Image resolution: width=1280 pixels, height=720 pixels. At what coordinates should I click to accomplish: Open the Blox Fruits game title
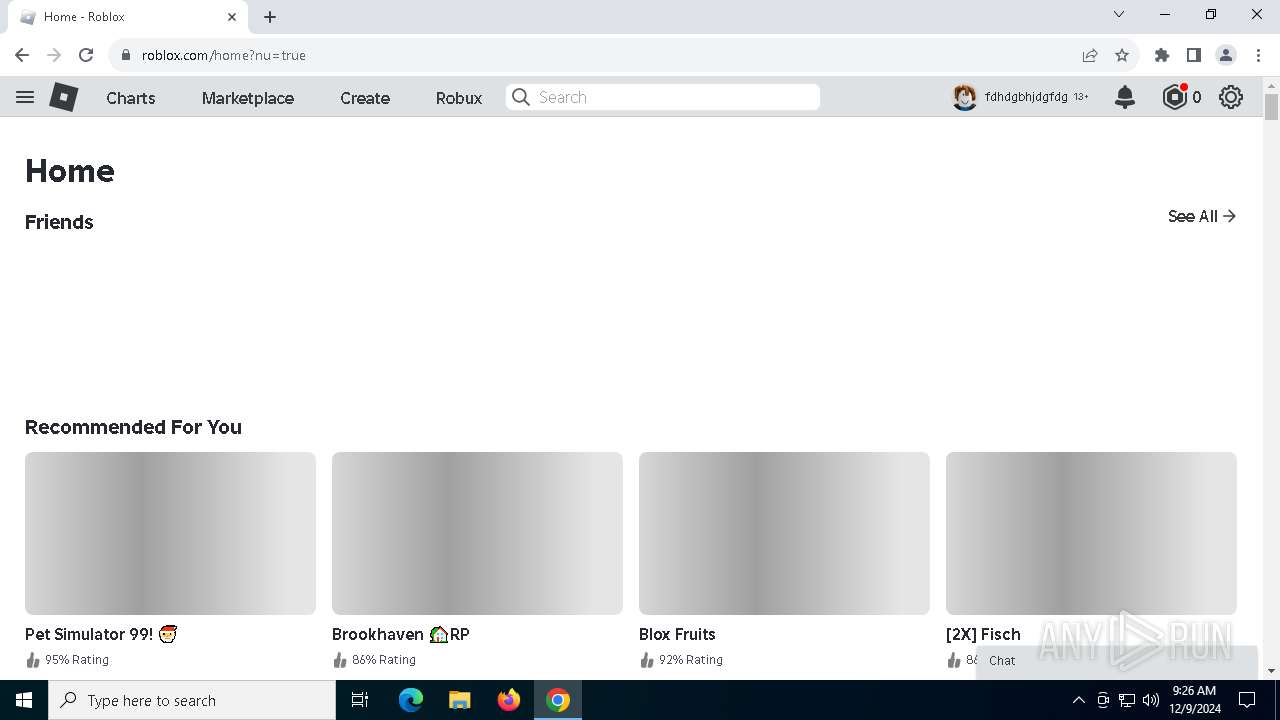[677, 634]
